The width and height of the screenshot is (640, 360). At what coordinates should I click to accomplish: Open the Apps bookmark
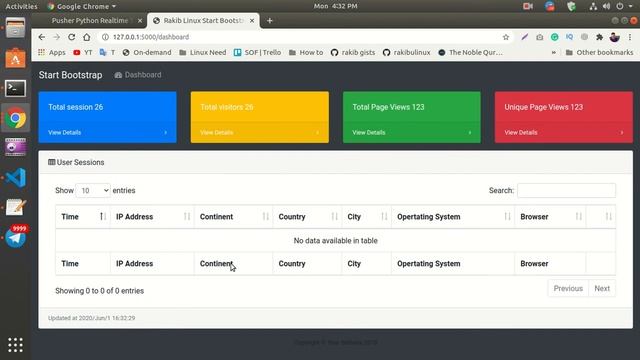coord(52,53)
